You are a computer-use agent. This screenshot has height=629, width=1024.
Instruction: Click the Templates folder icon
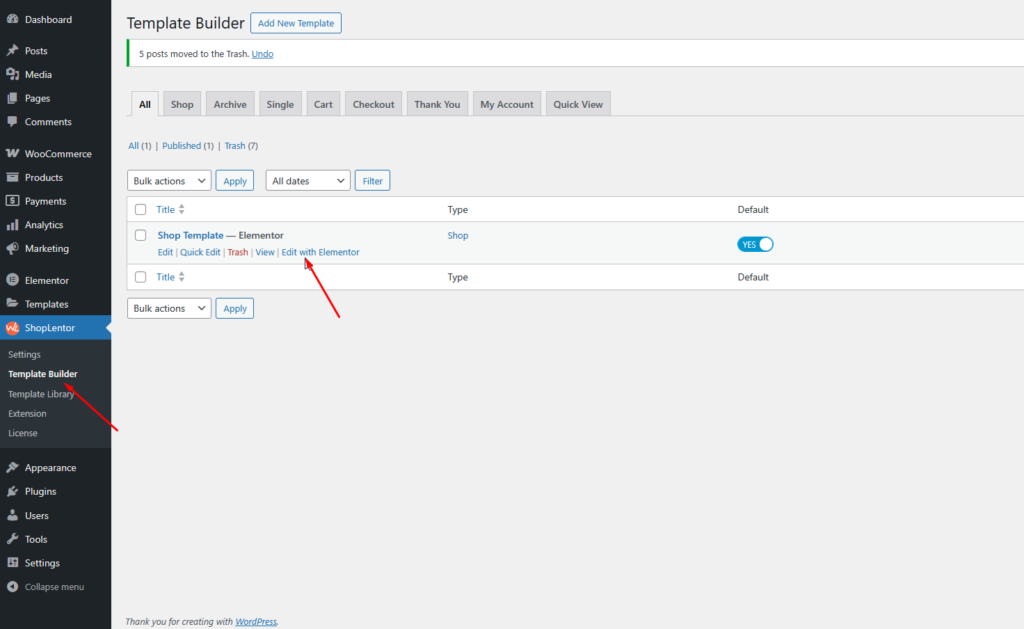(12, 304)
